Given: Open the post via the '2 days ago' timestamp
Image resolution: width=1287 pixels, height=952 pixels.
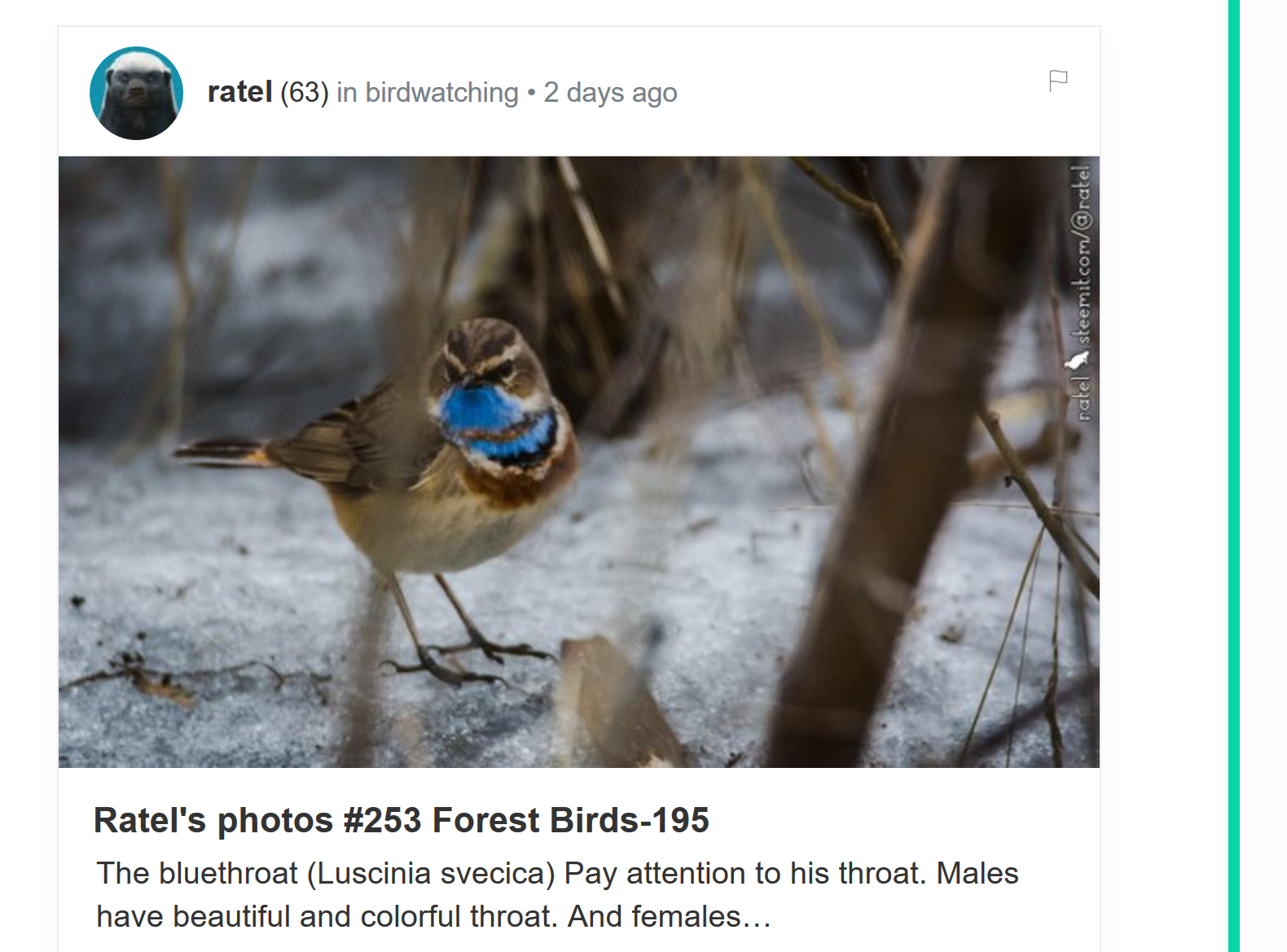Looking at the screenshot, I should (609, 92).
